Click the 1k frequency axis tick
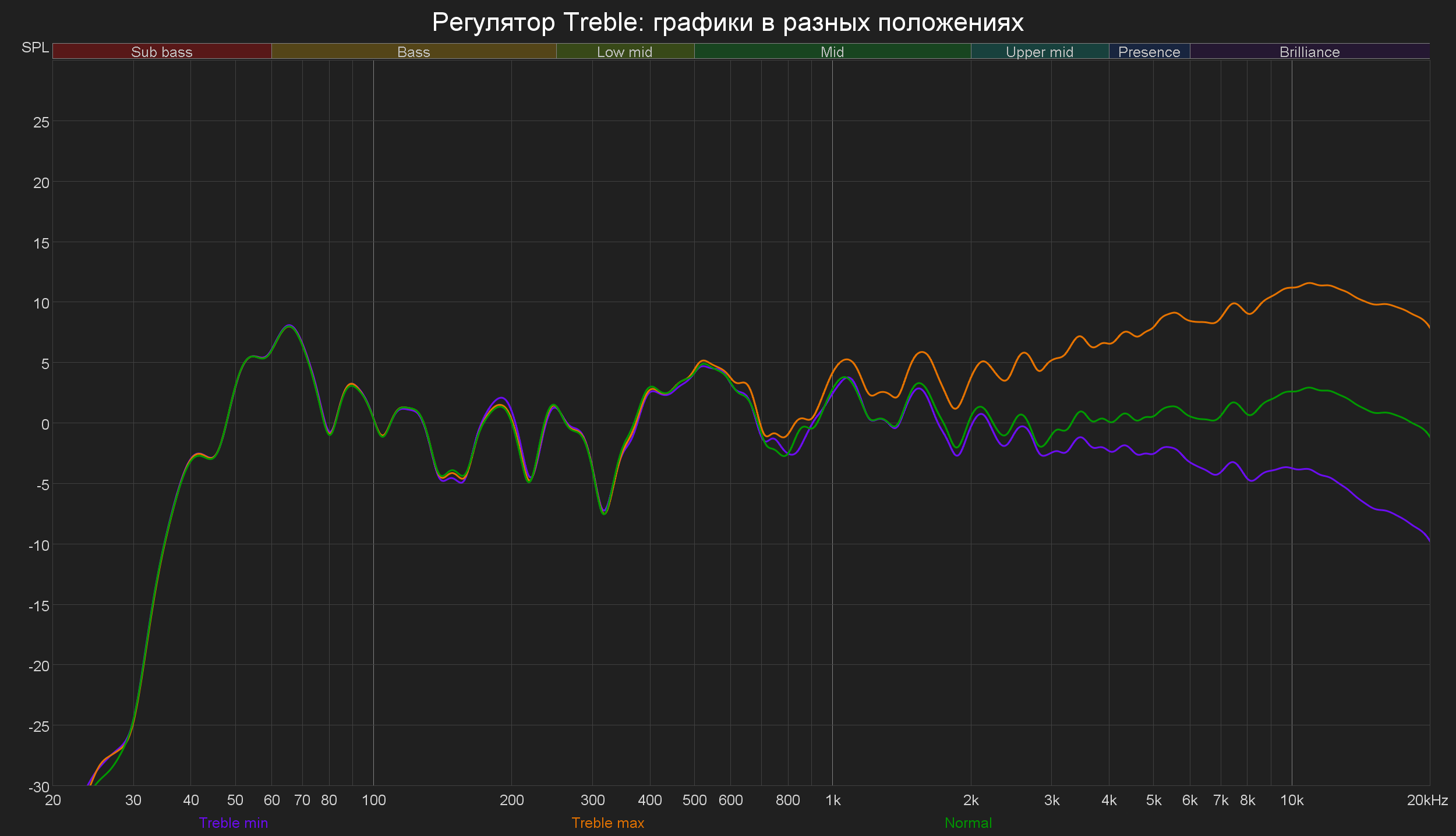The height and width of the screenshot is (836, 1456). pyautogui.click(x=833, y=800)
